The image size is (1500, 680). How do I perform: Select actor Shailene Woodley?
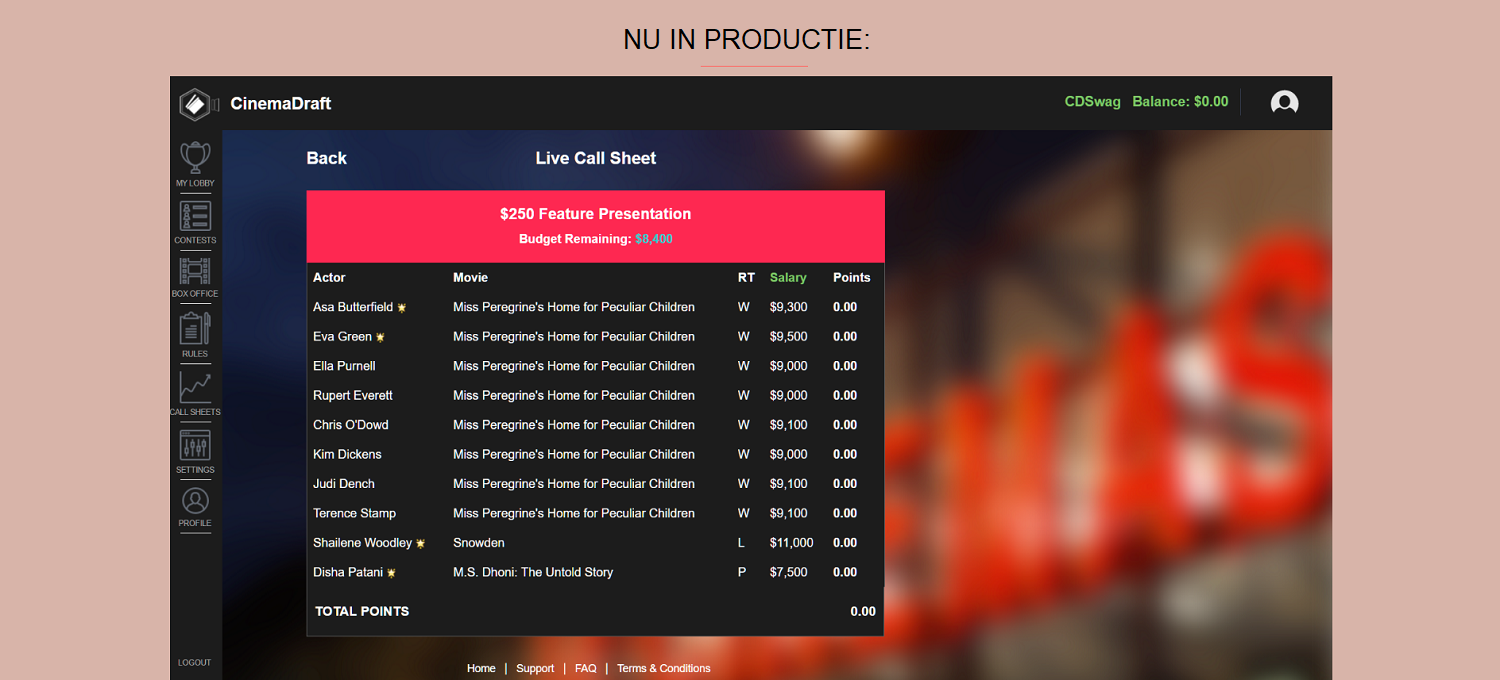pyautogui.click(x=362, y=543)
